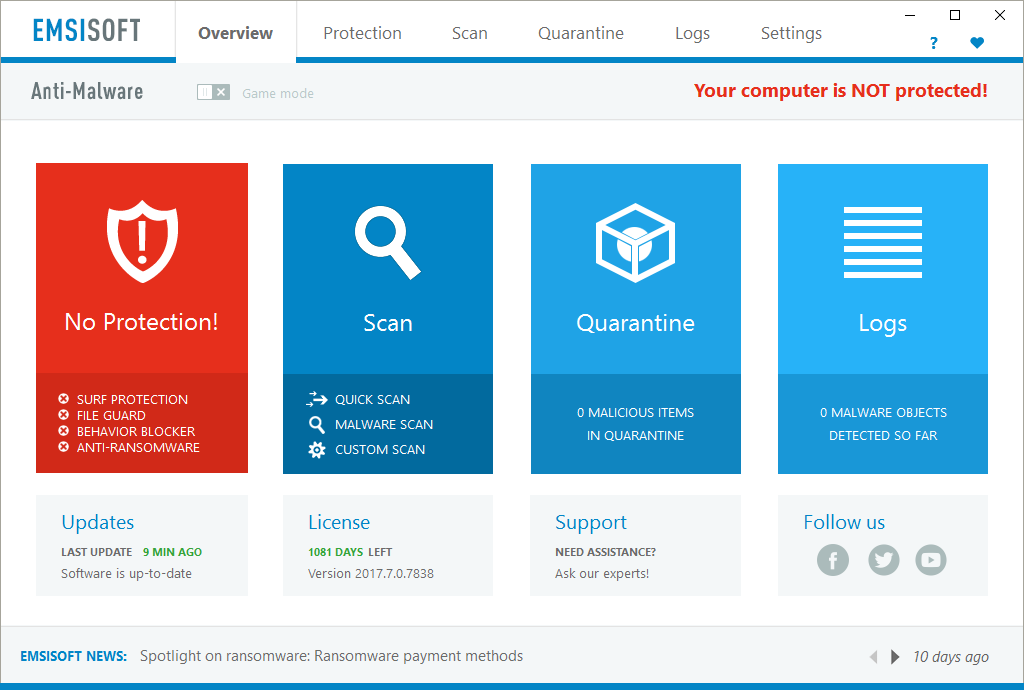Click the Logs tile title
1024x690 pixels.
click(x=883, y=324)
